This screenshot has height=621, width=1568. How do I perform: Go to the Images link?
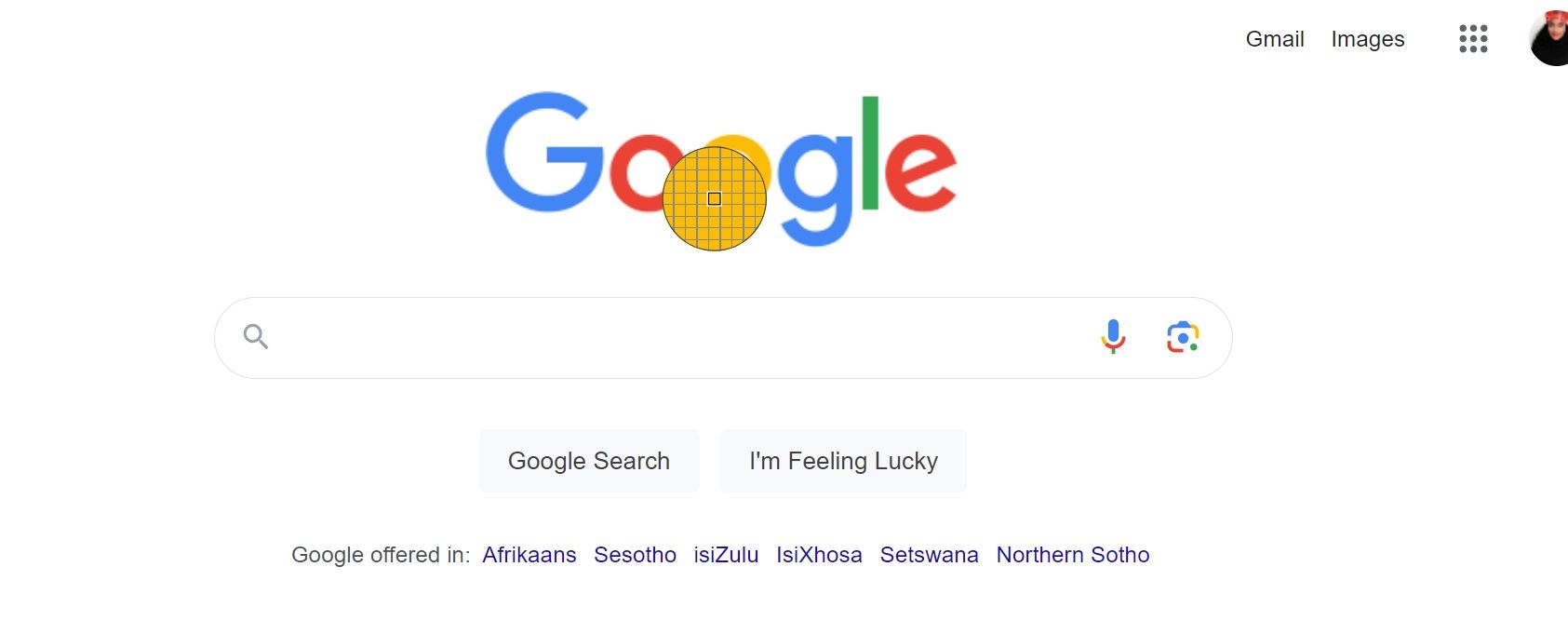[1367, 39]
